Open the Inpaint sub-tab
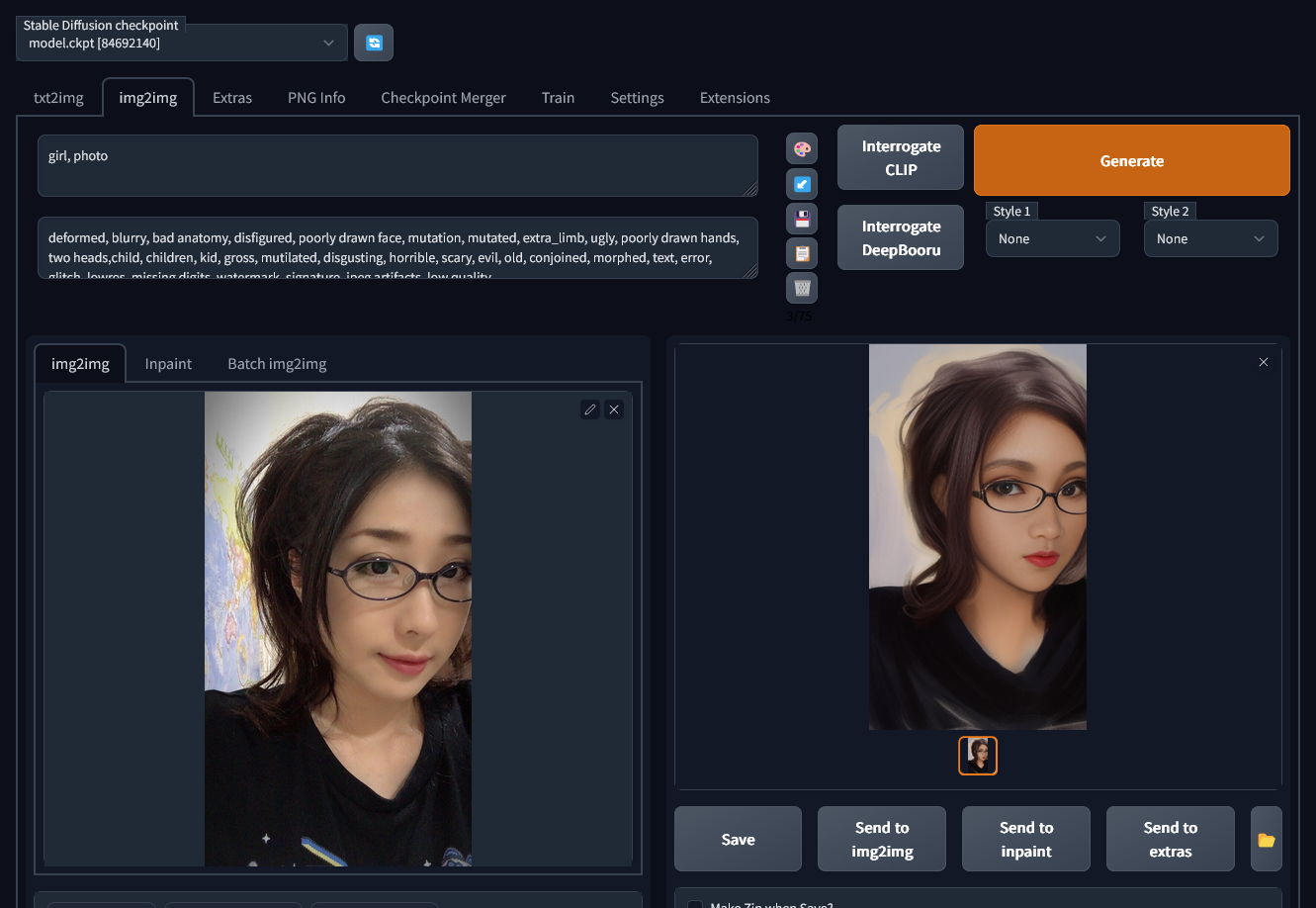The image size is (1316, 908). click(x=168, y=364)
